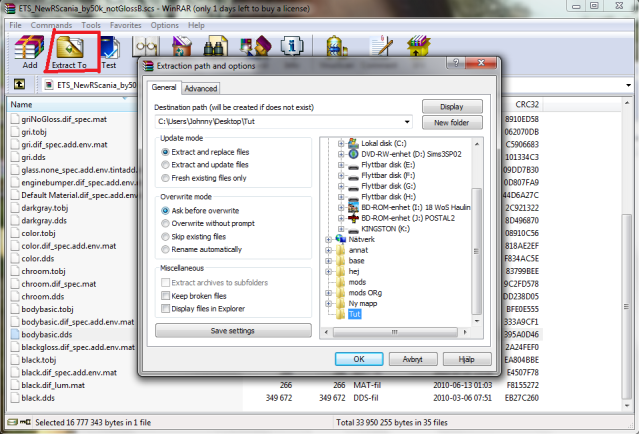Click the help question-mark button in dialog title
The height and width of the screenshot is (434, 639).
pyautogui.click(x=456, y=63)
